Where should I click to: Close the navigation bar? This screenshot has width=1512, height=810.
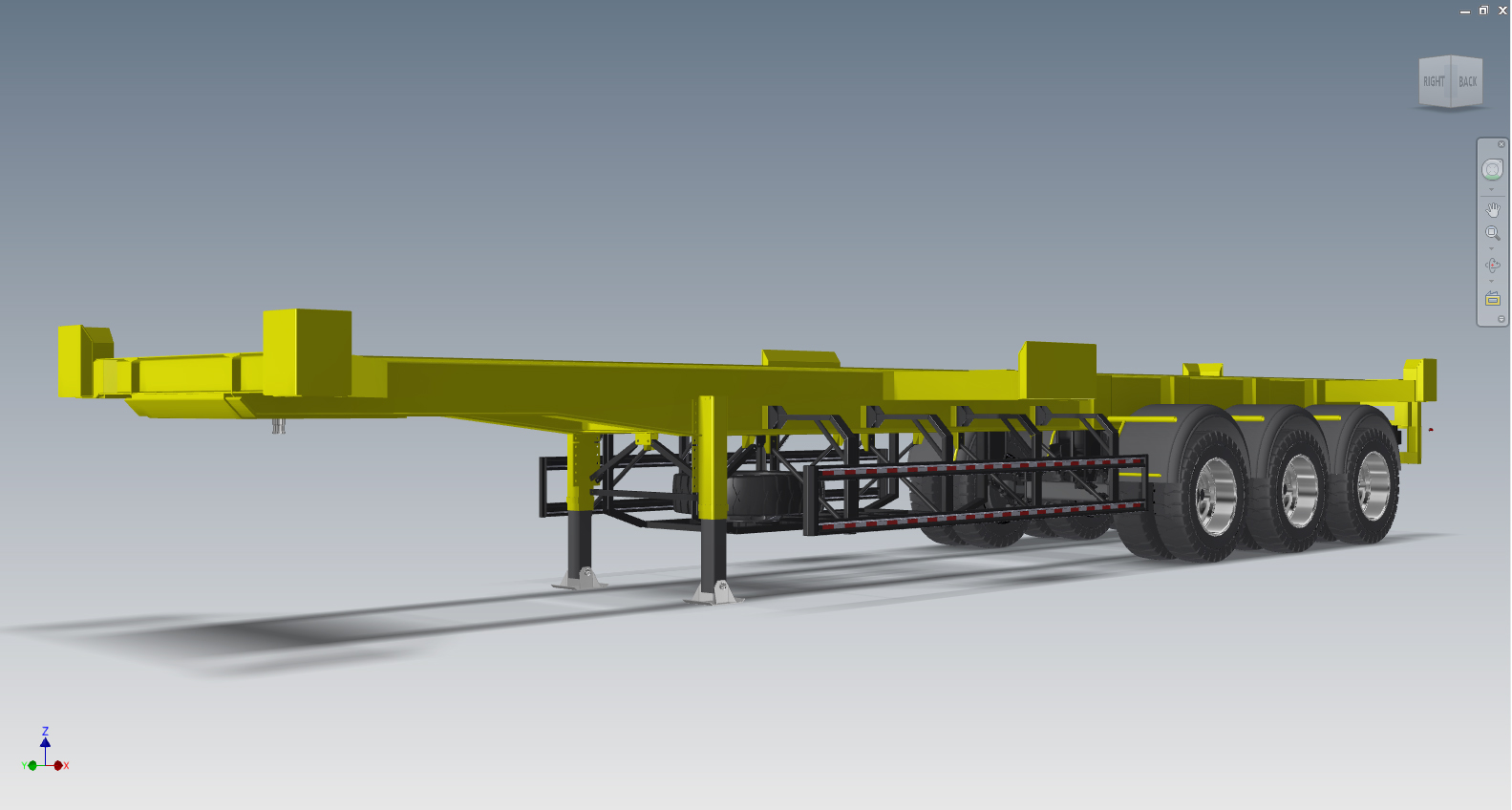pyautogui.click(x=1501, y=144)
